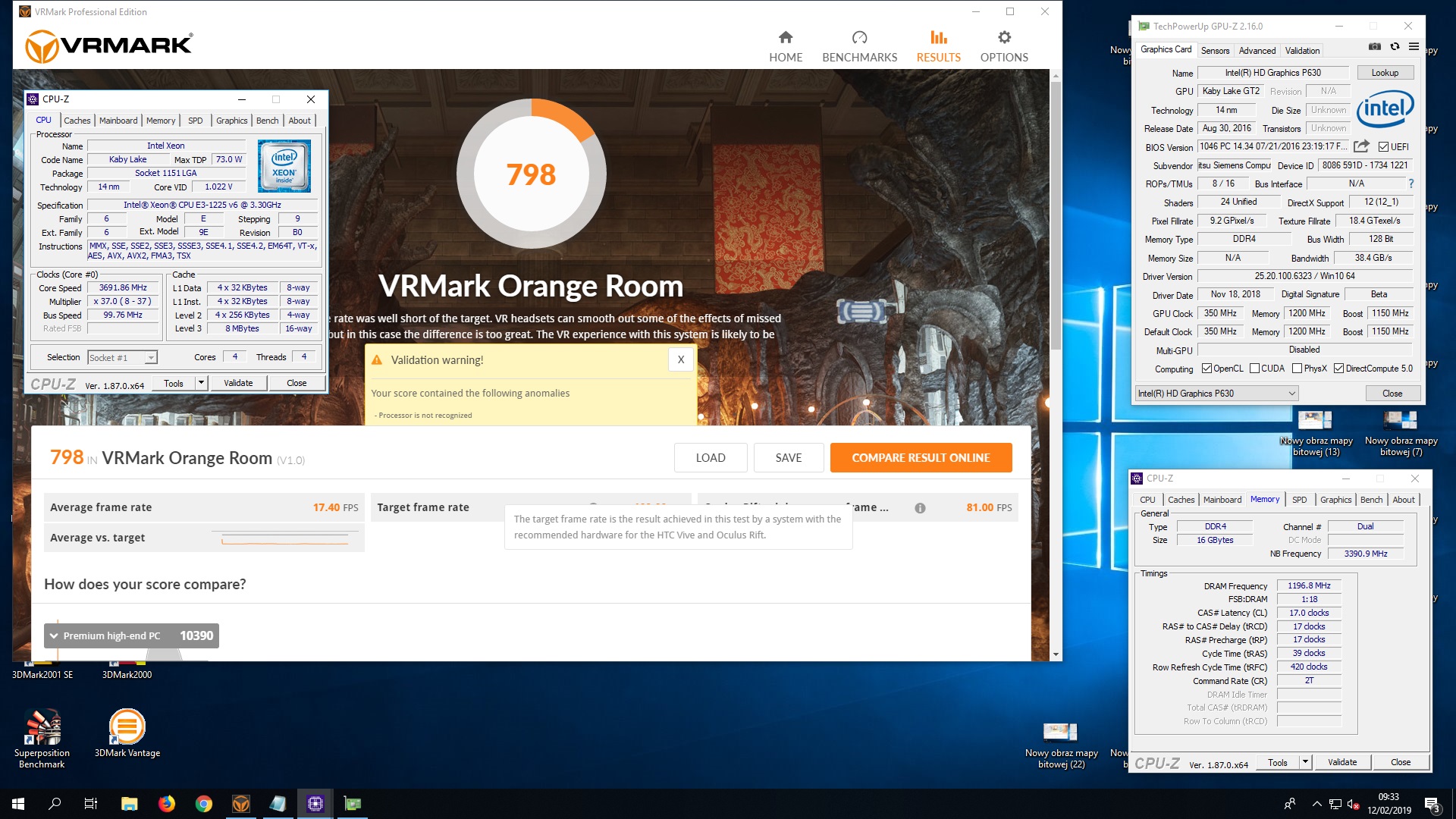Open Tools dropdown arrow in CPU-Z Memory window

[1305, 762]
